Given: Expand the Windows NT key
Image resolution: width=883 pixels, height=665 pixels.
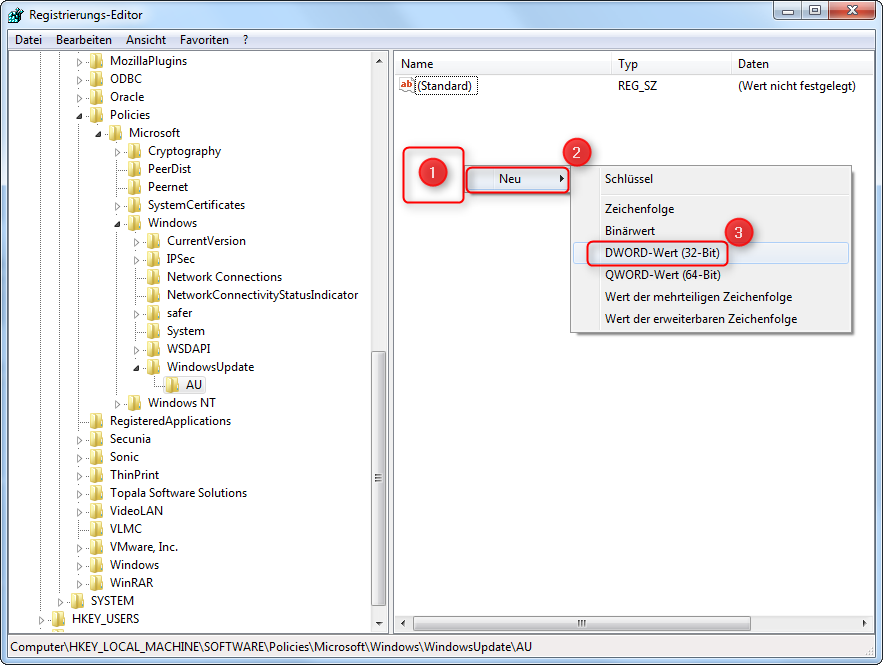Looking at the screenshot, I should (x=117, y=402).
